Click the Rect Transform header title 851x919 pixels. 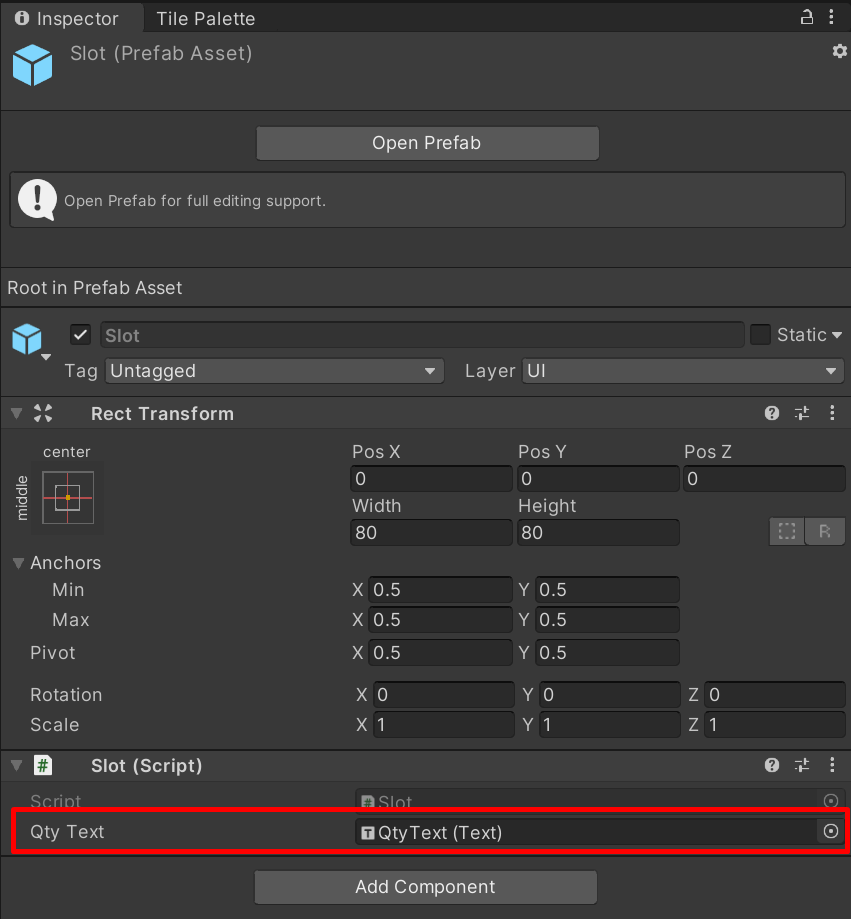click(x=162, y=414)
